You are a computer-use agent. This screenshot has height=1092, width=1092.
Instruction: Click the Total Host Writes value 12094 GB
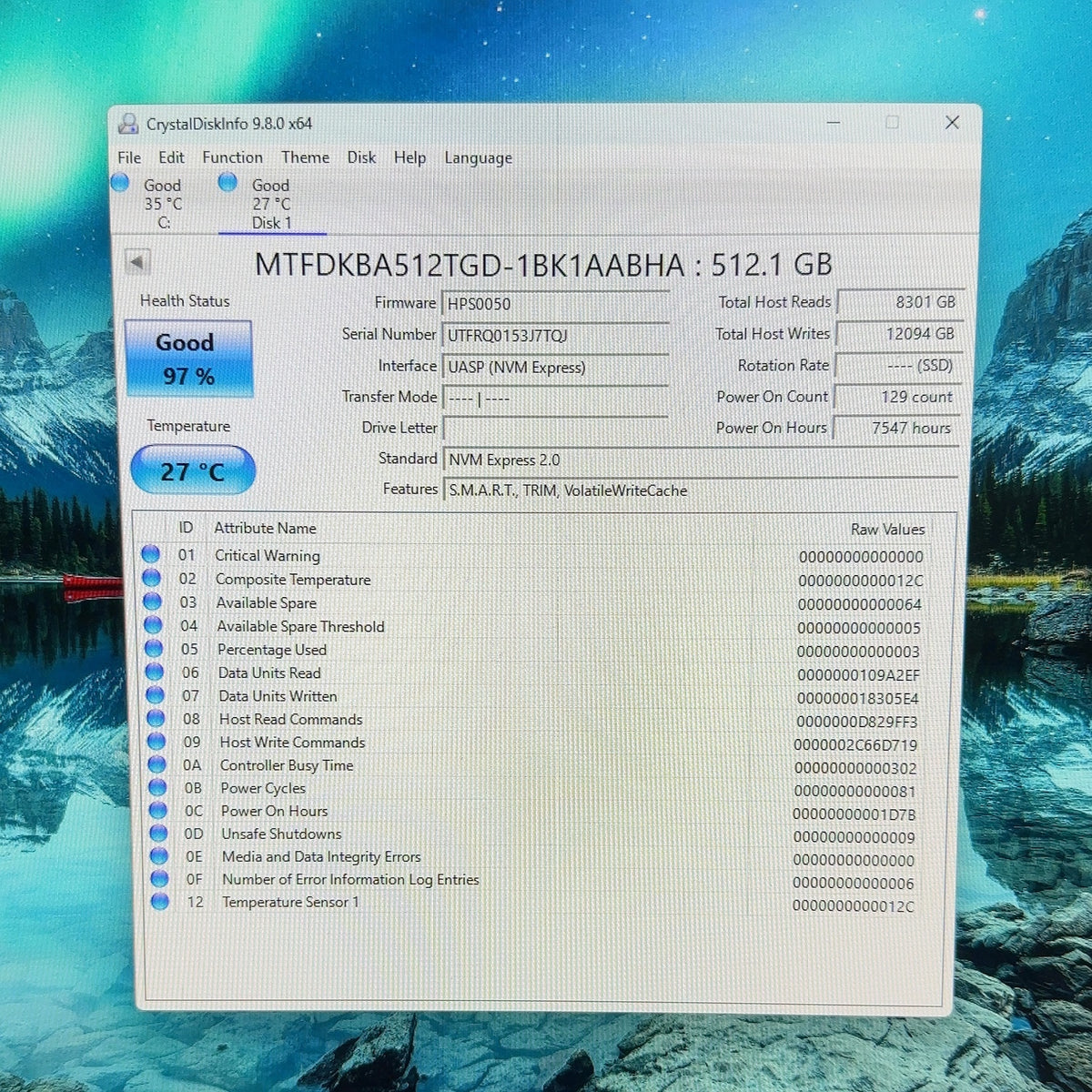pyautogui.click(x=899, y=334)
